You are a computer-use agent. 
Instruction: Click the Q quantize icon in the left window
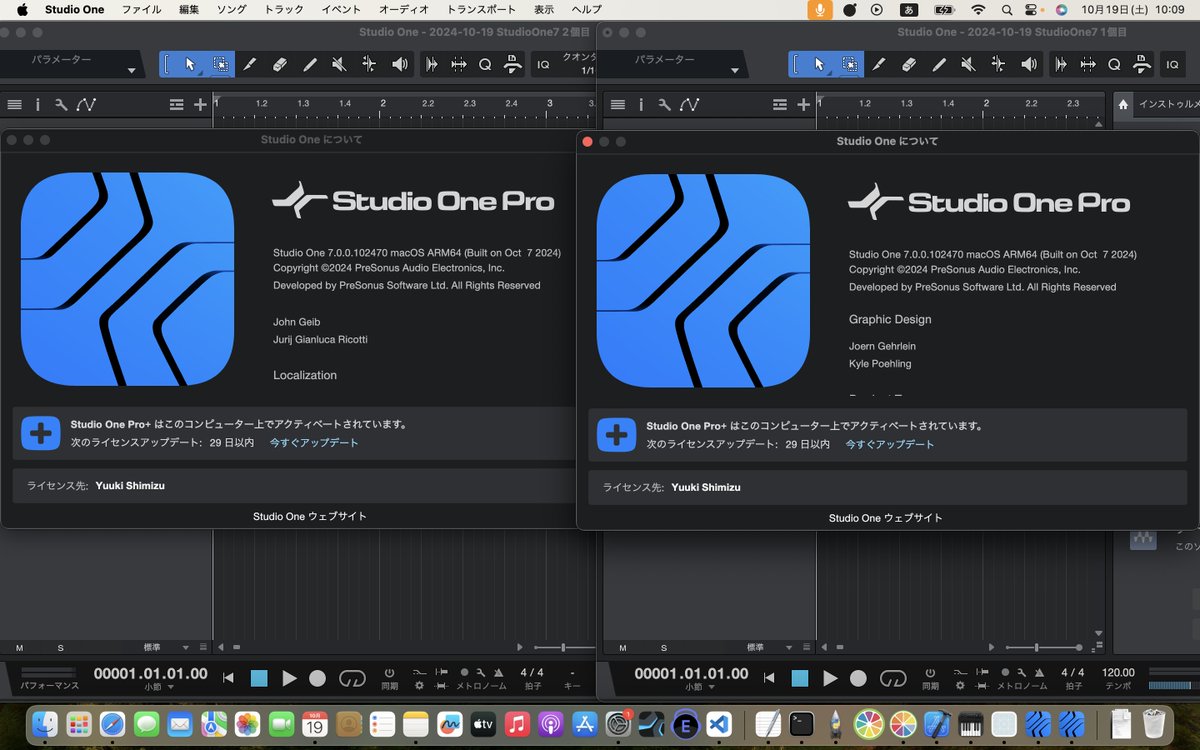[x=485, y=64]
